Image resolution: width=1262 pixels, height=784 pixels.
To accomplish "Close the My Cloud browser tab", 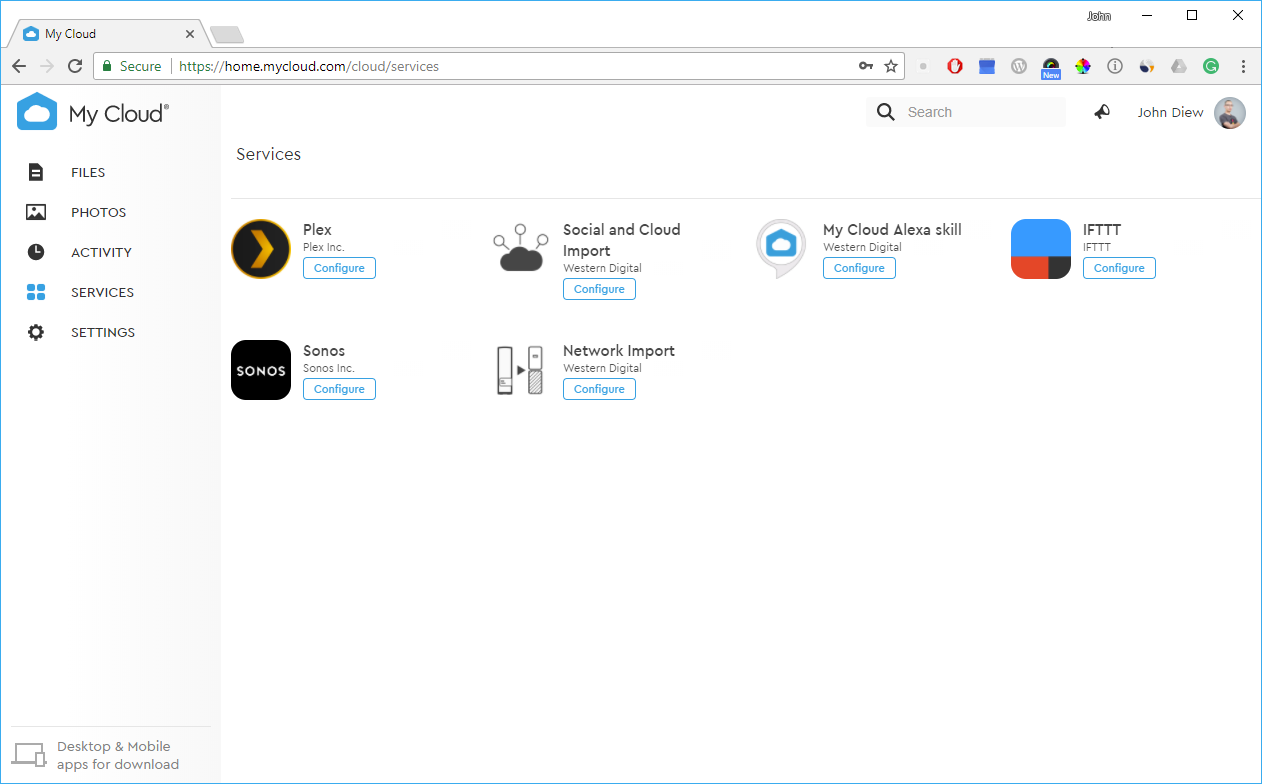I will point(190,34).
